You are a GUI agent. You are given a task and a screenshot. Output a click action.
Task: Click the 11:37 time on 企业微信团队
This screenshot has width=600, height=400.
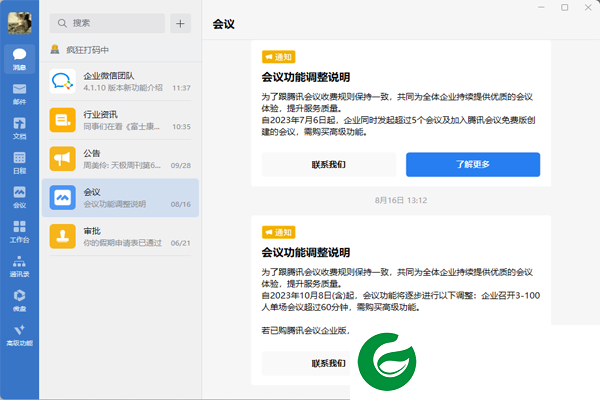pyautogui.click(x=181, y=88)
